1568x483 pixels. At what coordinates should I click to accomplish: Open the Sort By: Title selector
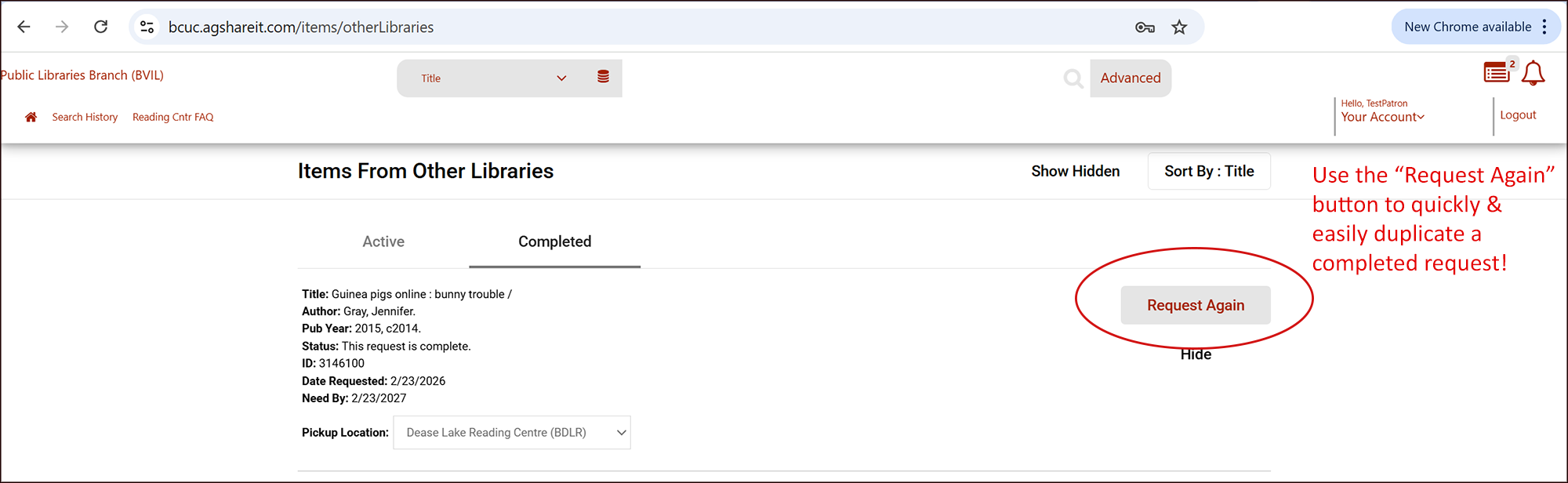(1209, 171)
